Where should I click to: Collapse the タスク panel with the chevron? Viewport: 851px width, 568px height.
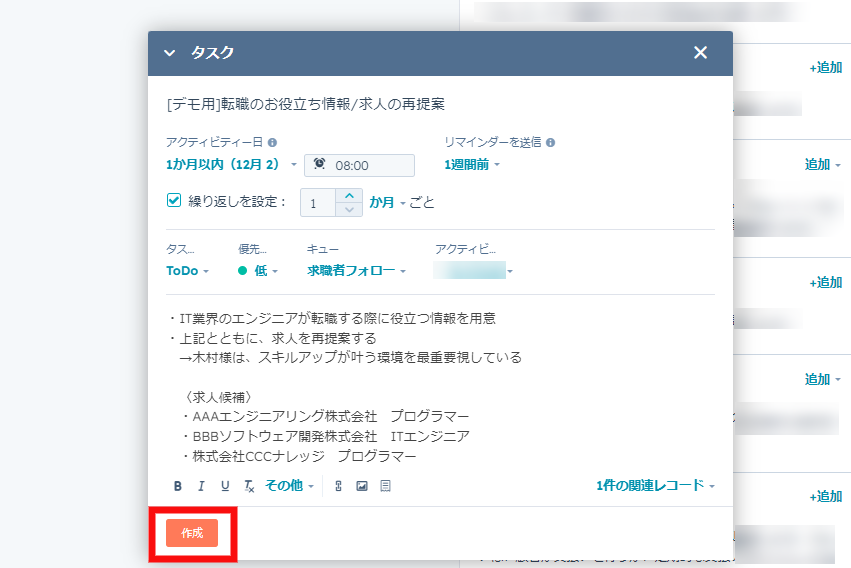click(x=169, y=53)
